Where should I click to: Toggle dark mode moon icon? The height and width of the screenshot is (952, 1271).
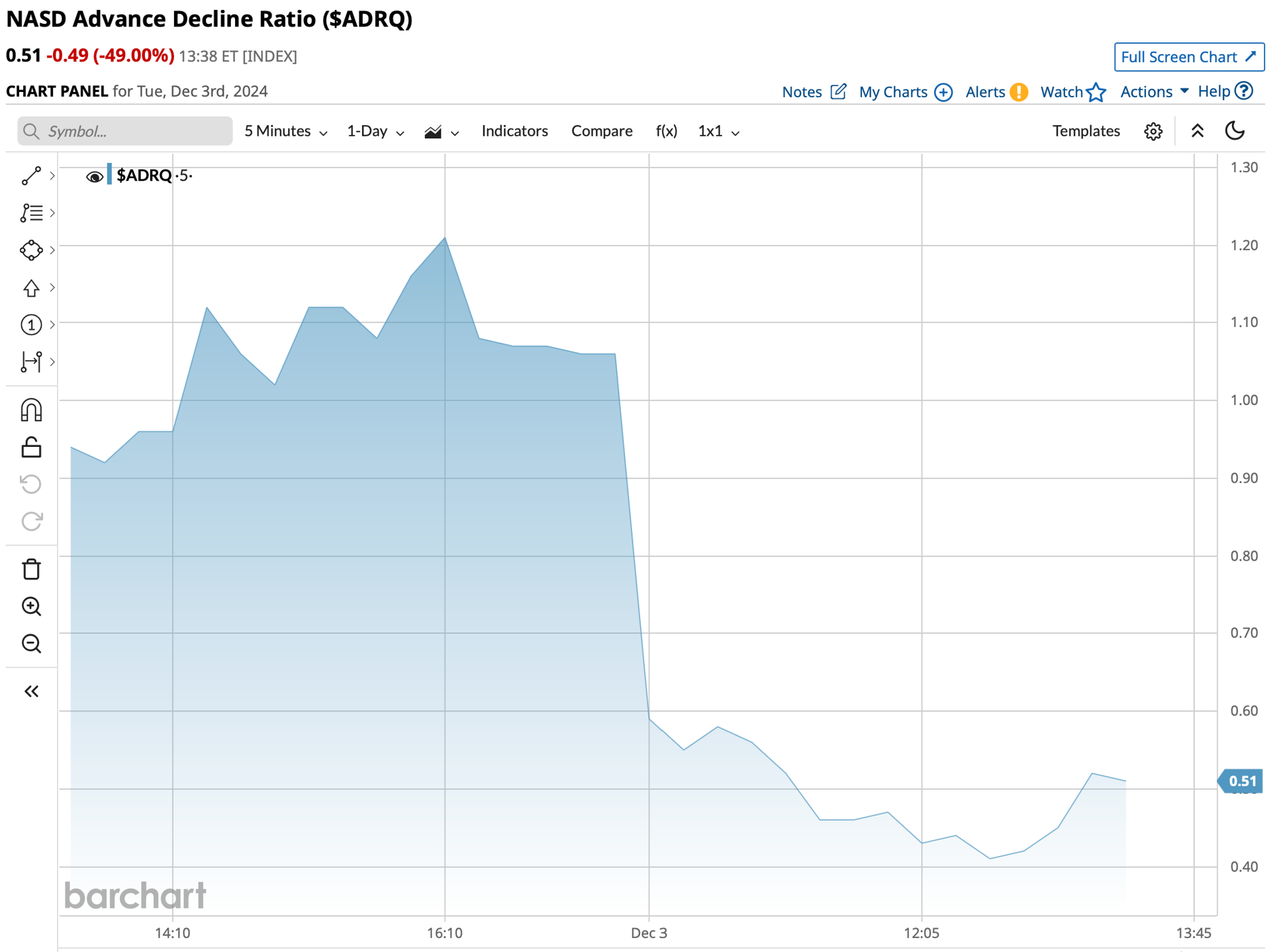tap(1235, 130)
